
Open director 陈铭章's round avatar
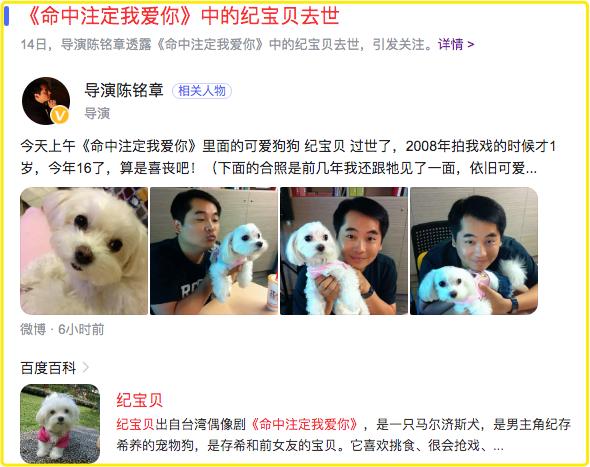tap(46, 101)
